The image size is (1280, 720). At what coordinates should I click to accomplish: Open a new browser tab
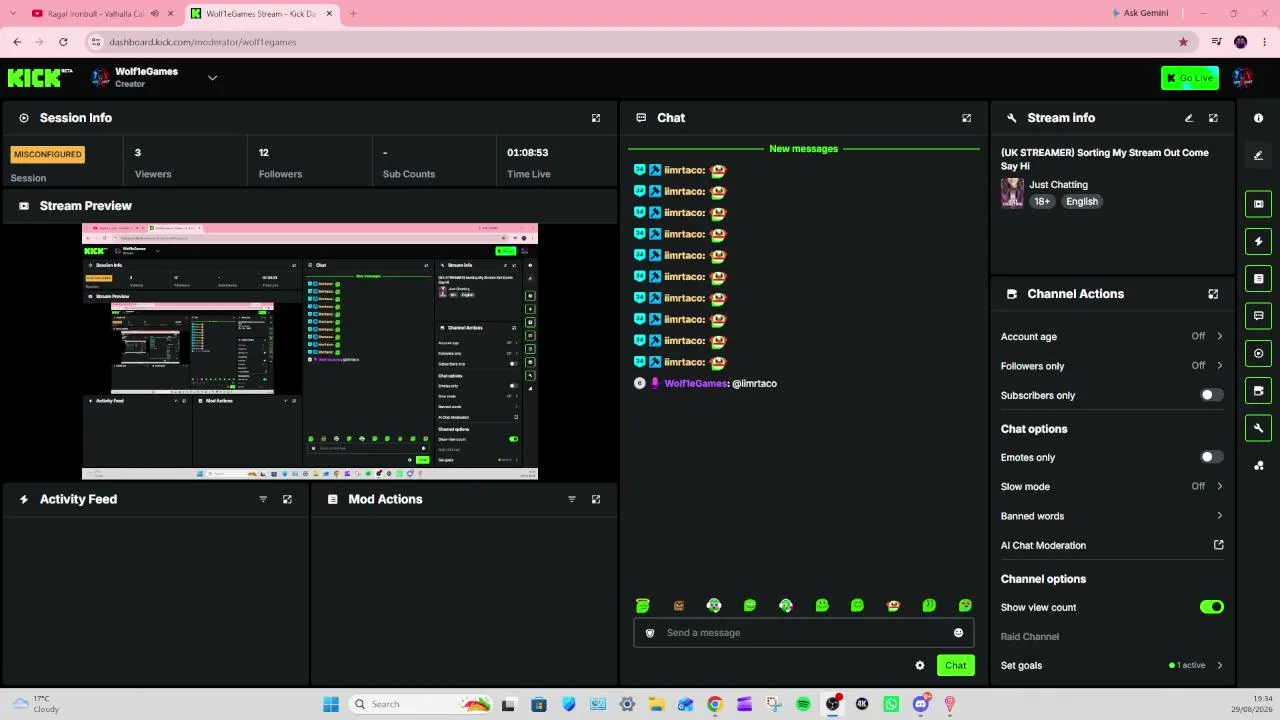click(353, 13)
